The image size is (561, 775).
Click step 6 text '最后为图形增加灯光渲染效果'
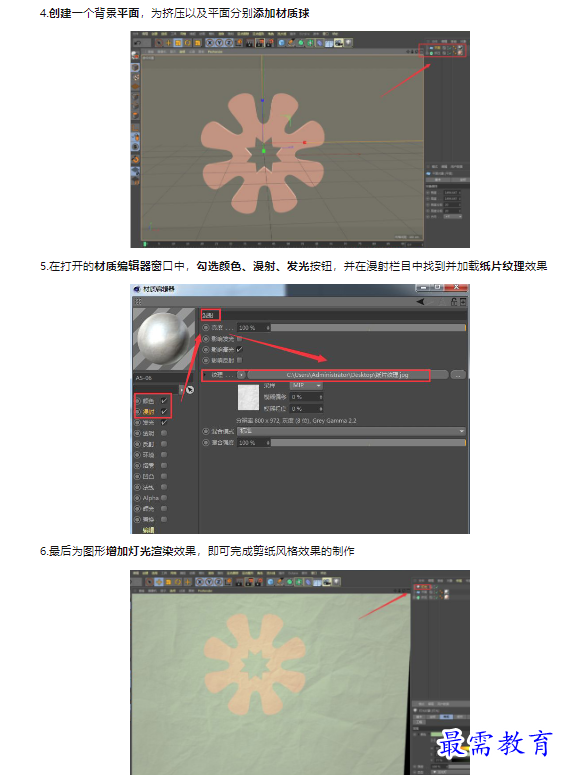tap(123, 551)
